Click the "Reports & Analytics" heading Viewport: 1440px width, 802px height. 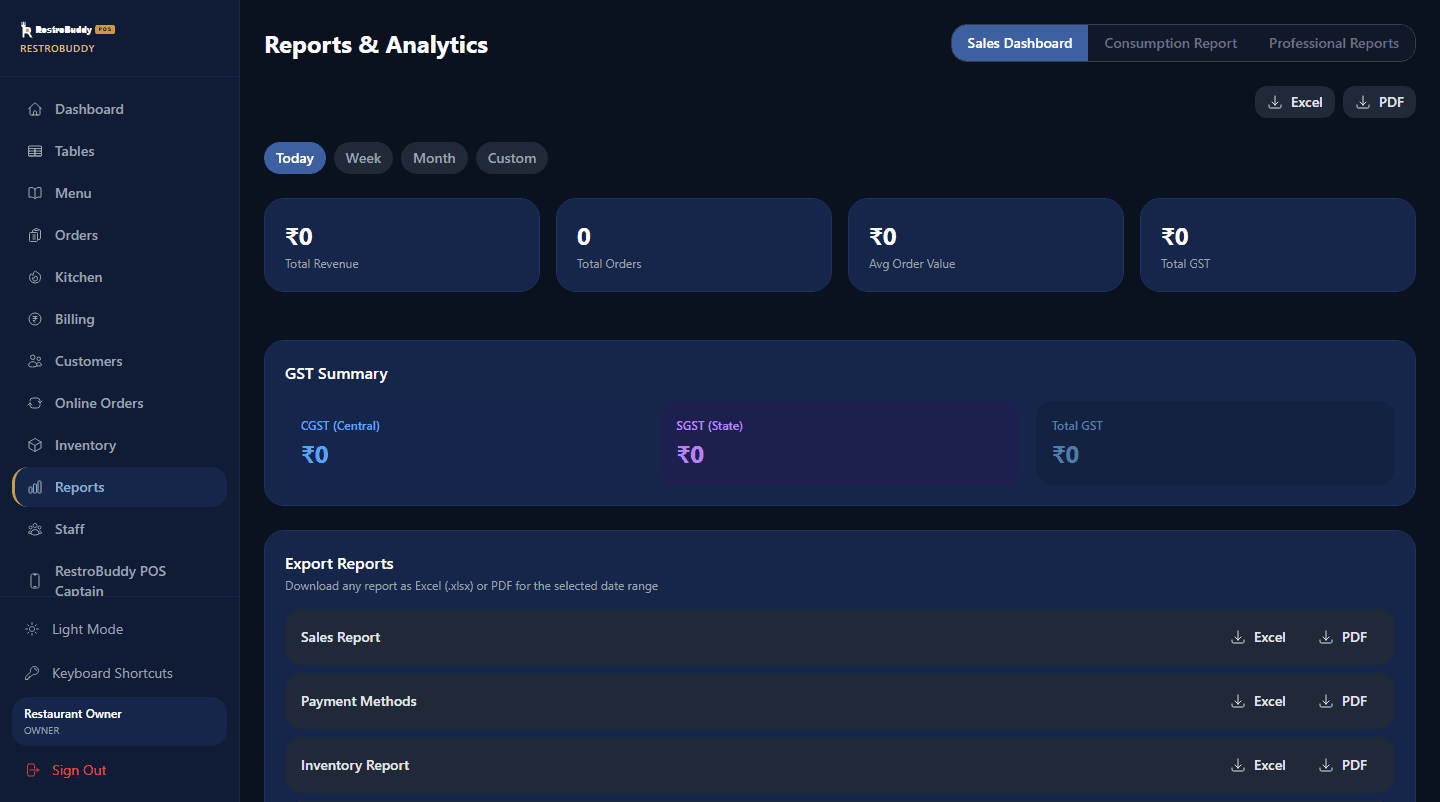pyautogui.click(x=376, y=45)
